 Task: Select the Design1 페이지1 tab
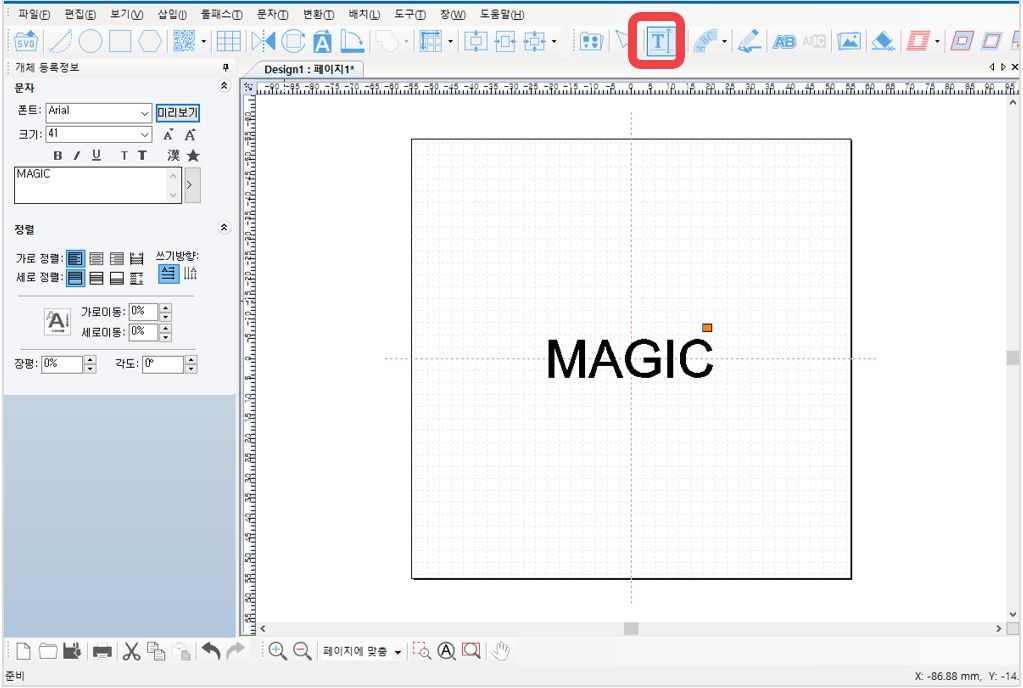(309, 69)
